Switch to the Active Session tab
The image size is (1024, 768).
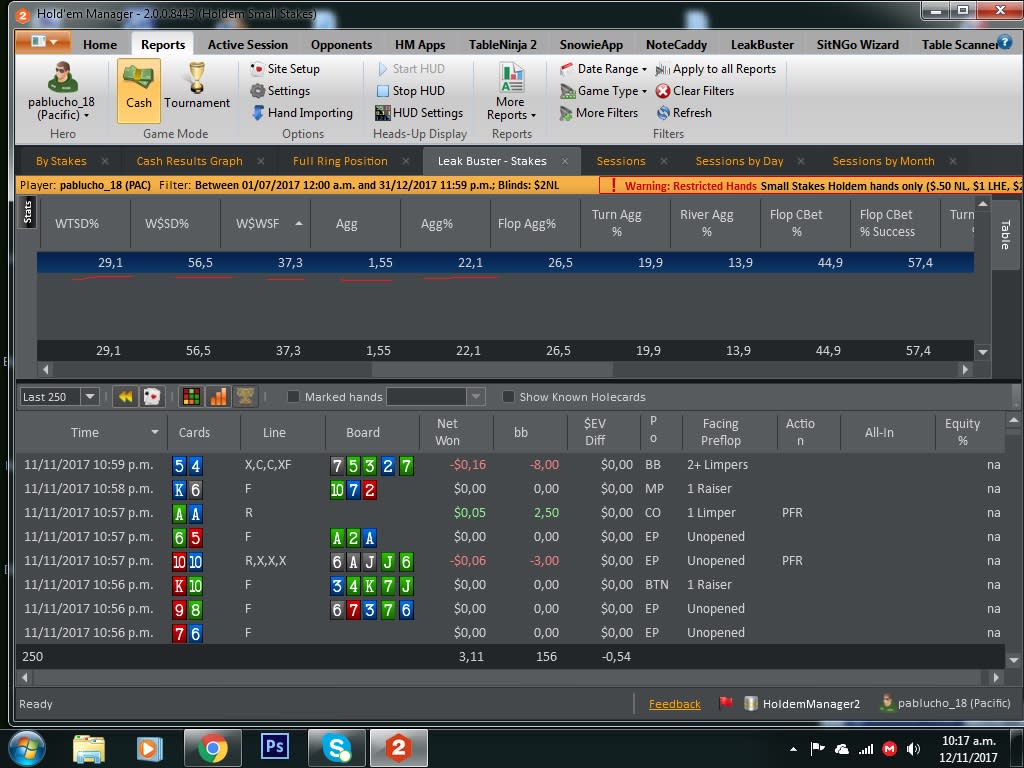[x=248, y=44]
